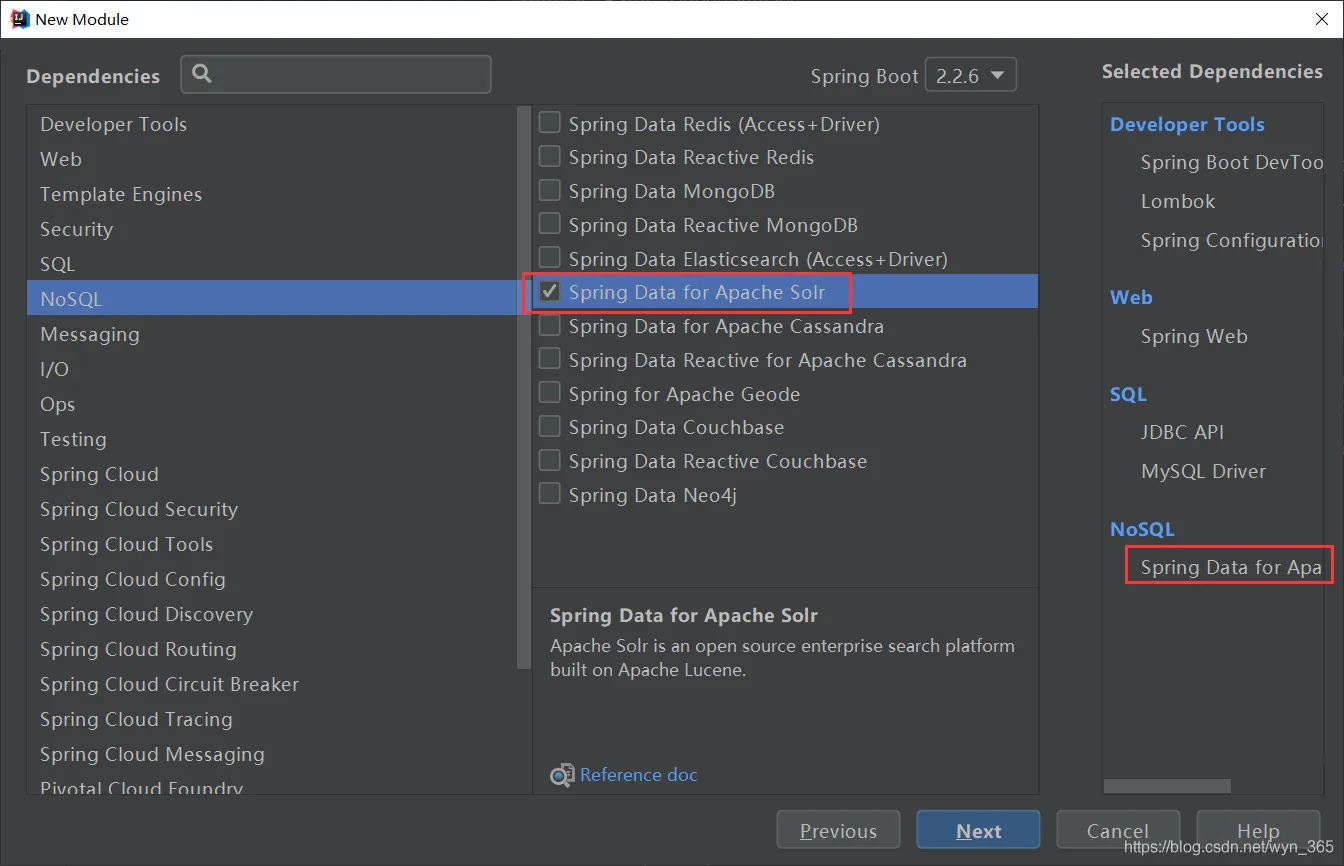Tick the Spring Data Couchbase checkbox
1344x866 pixels.
tap(549, 427)
